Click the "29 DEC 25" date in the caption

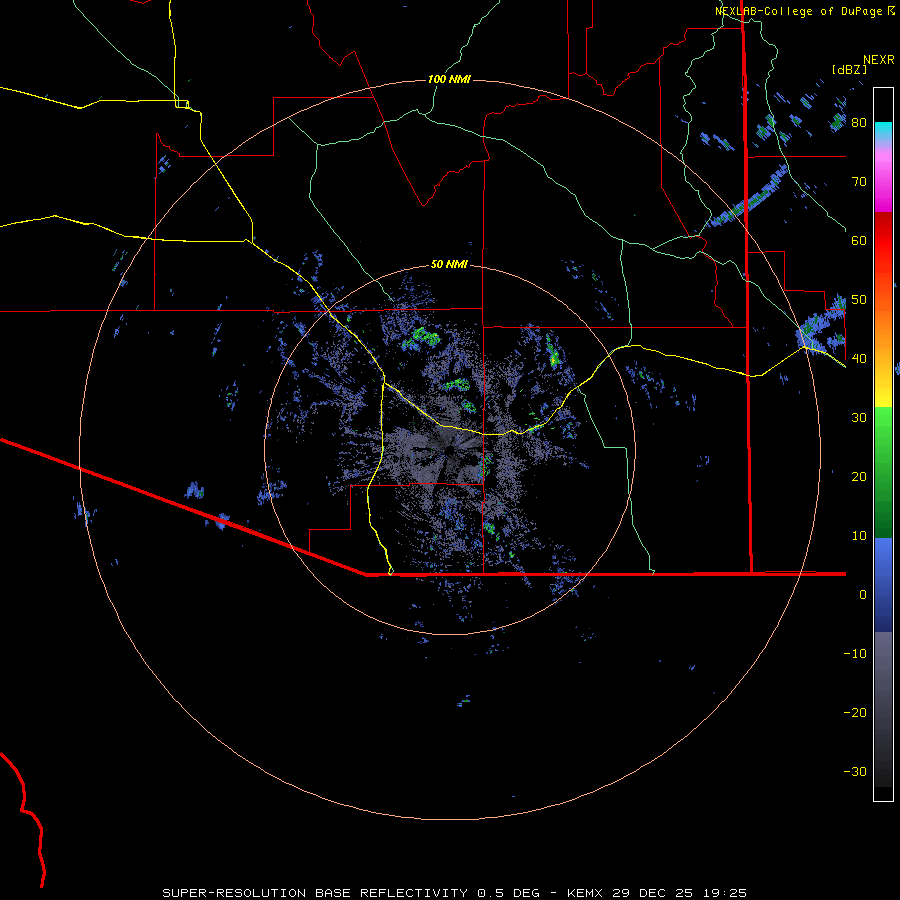(x=656, y=893)
